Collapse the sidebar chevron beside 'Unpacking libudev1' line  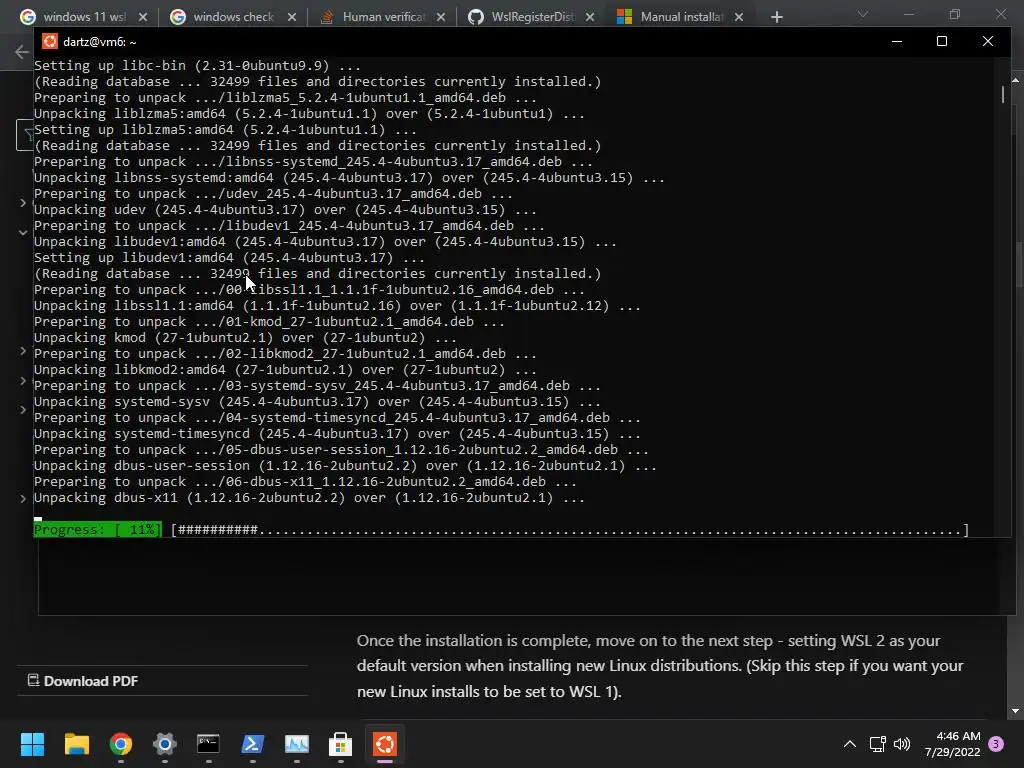[23, 232]
